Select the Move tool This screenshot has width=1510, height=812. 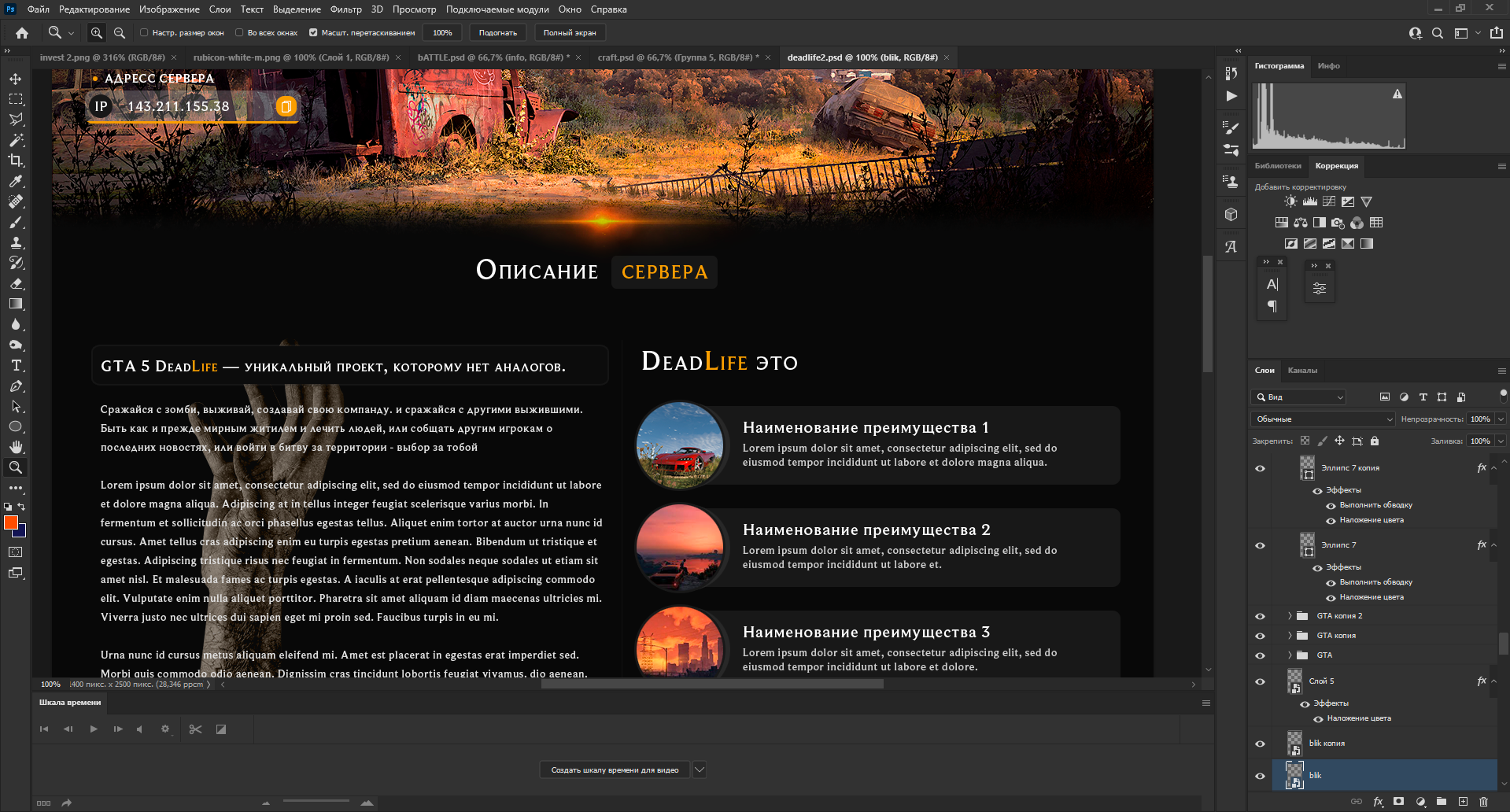click(x=16, y=79)
